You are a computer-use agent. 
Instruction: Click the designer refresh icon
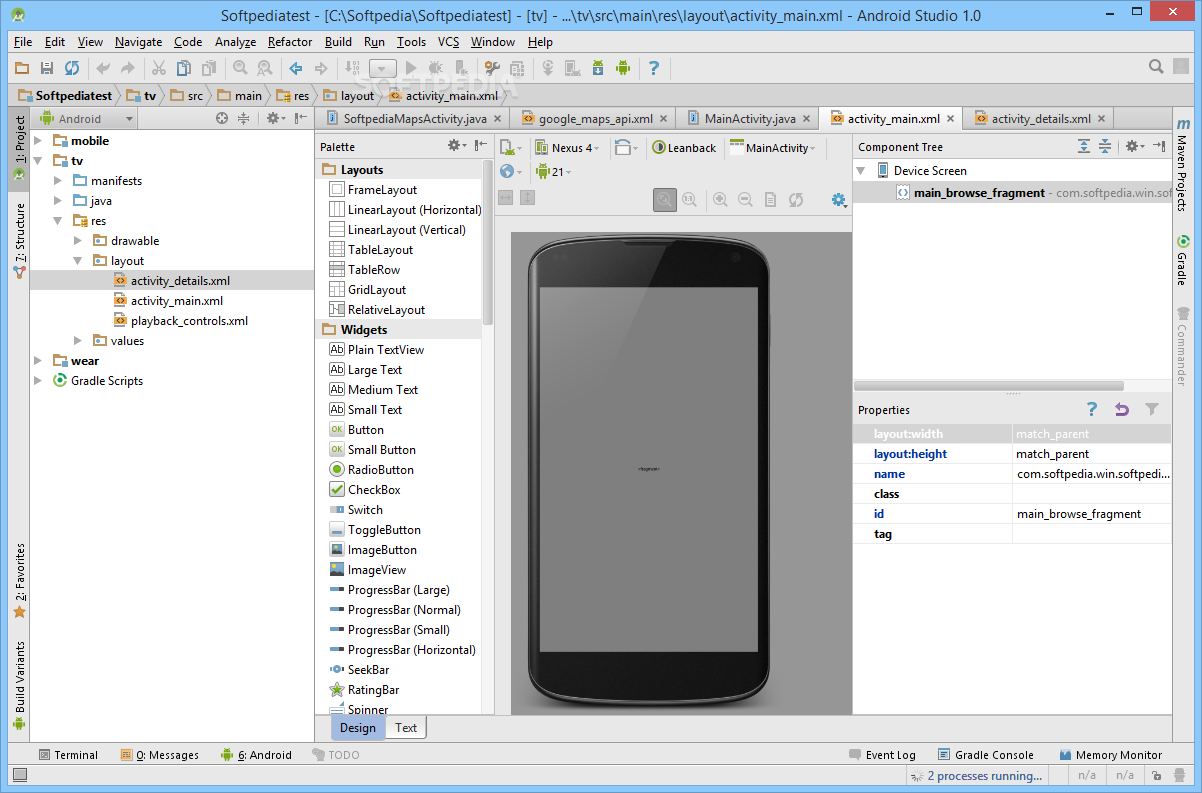796,199
